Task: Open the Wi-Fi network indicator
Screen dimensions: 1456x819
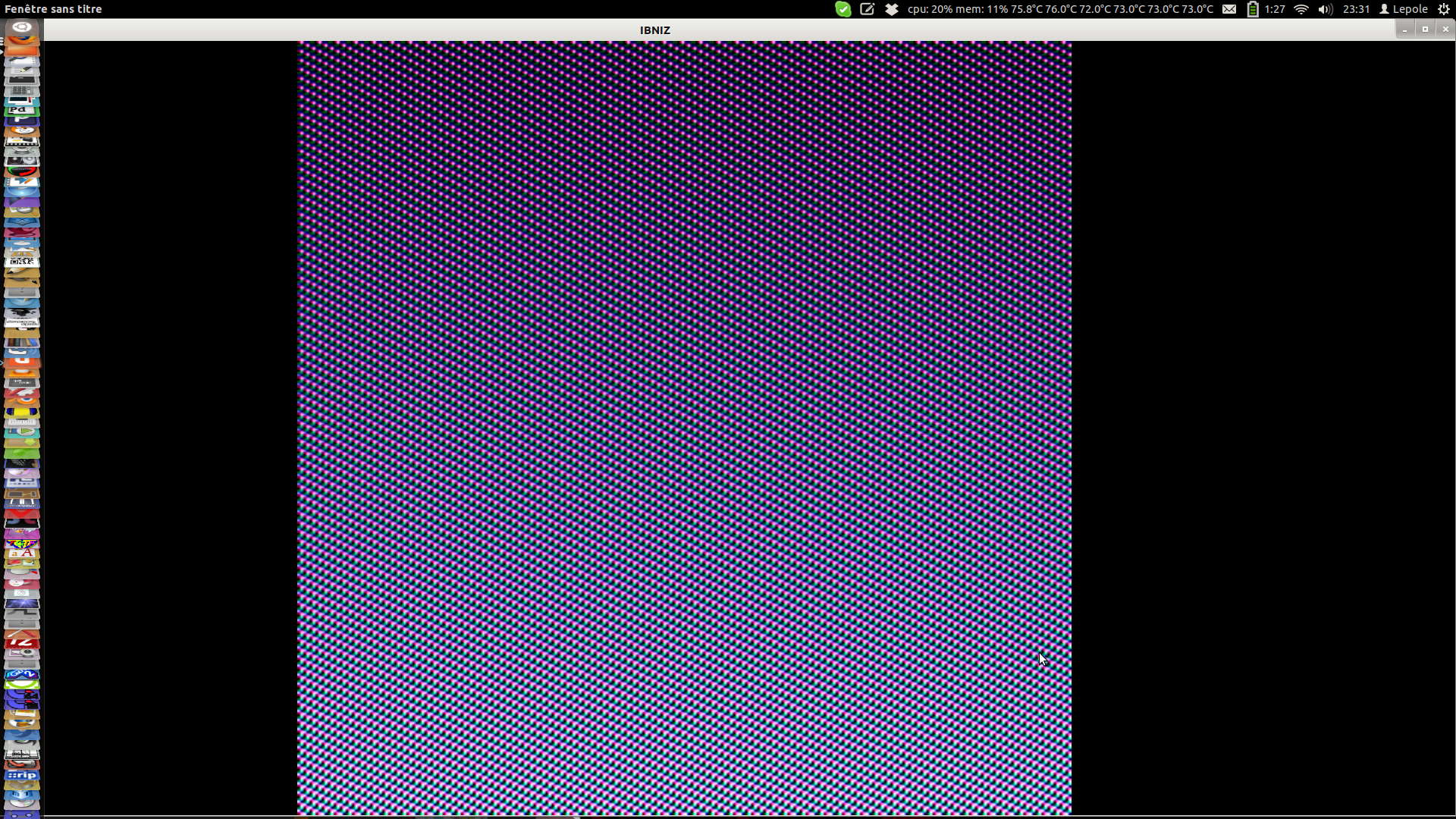Action: (x=1301, y=9)
